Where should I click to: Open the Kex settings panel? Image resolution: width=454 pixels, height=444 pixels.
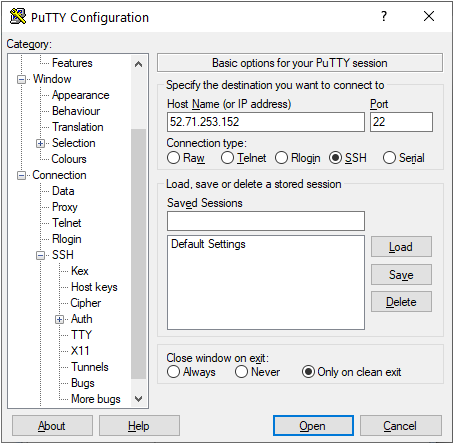[80, 271]
